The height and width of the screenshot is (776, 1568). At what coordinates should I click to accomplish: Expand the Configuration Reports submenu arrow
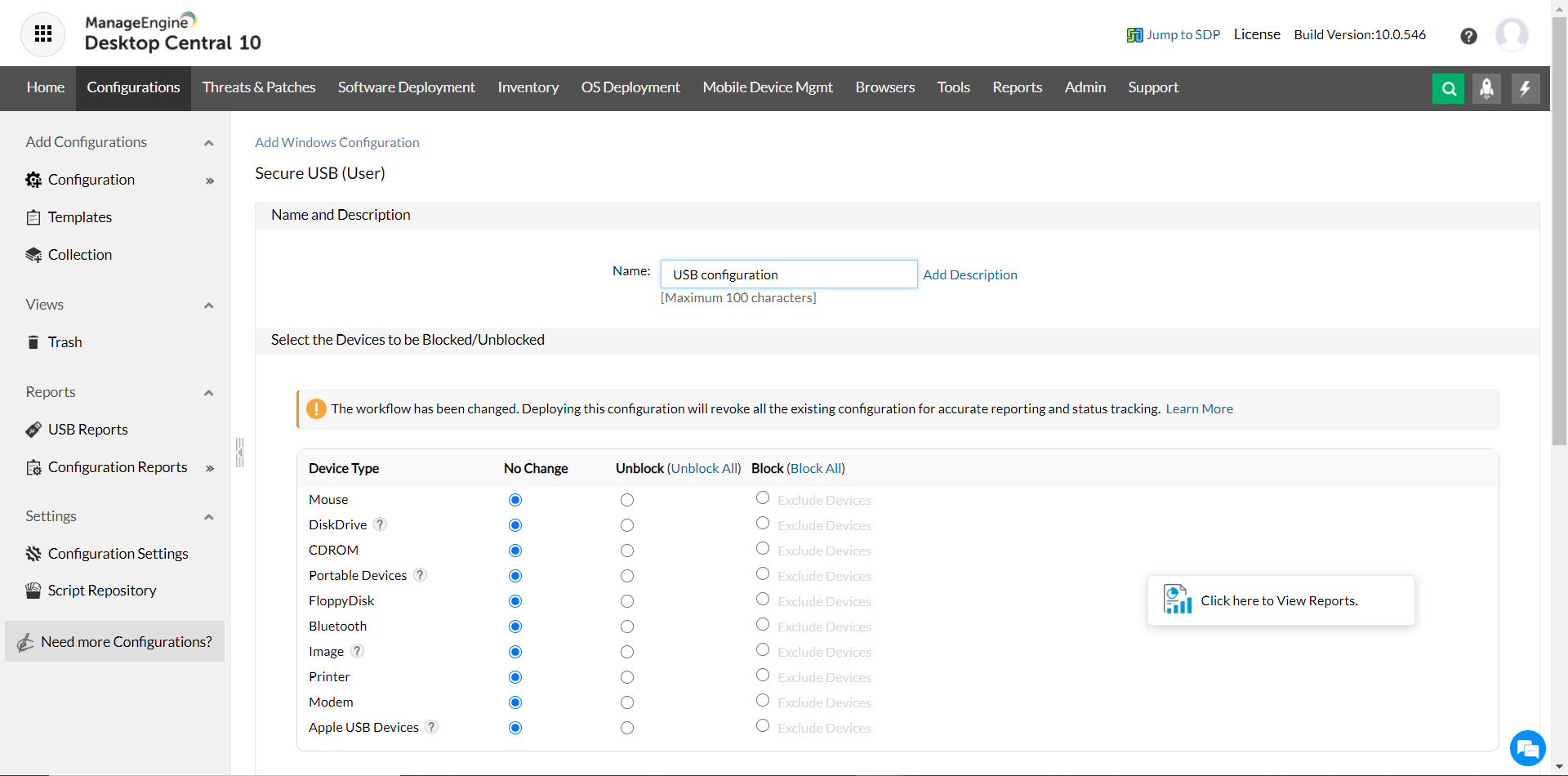click(x=210, y=468)
